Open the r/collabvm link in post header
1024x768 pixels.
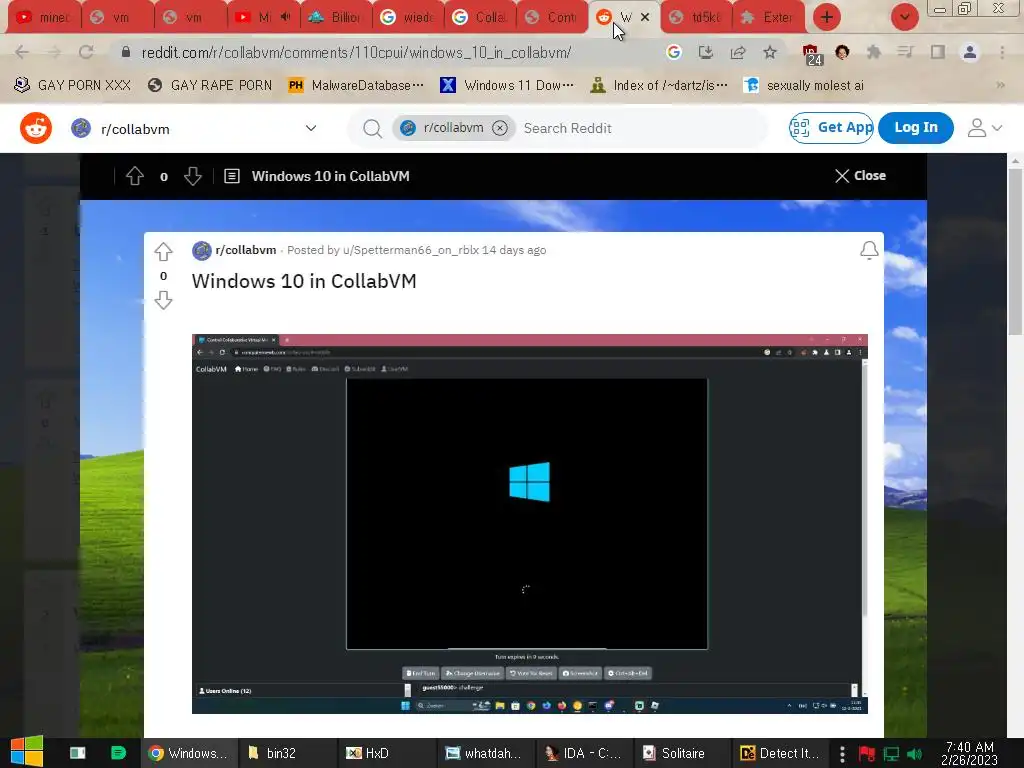pos(246,250)
